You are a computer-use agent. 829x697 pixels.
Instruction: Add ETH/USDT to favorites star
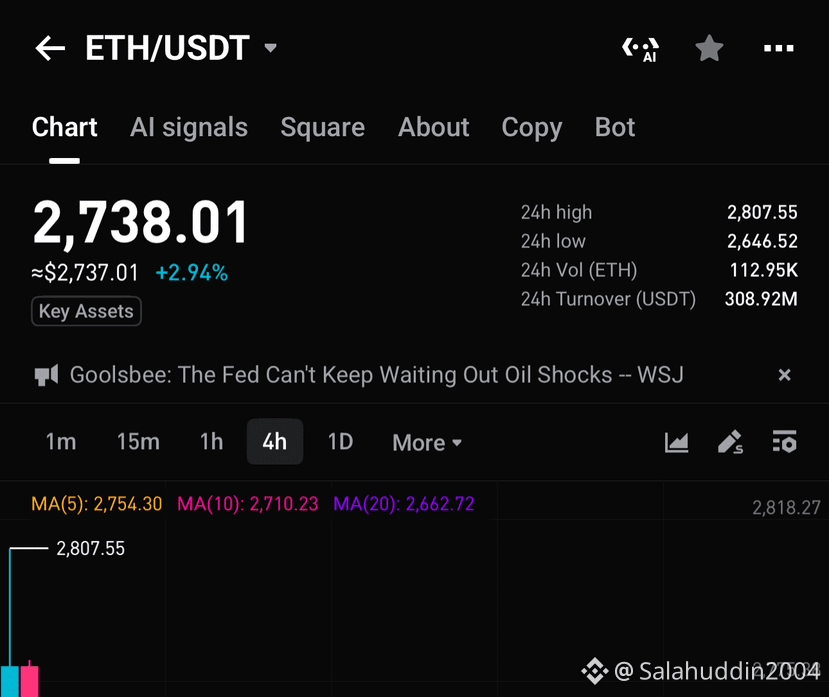tap(708, 48)
